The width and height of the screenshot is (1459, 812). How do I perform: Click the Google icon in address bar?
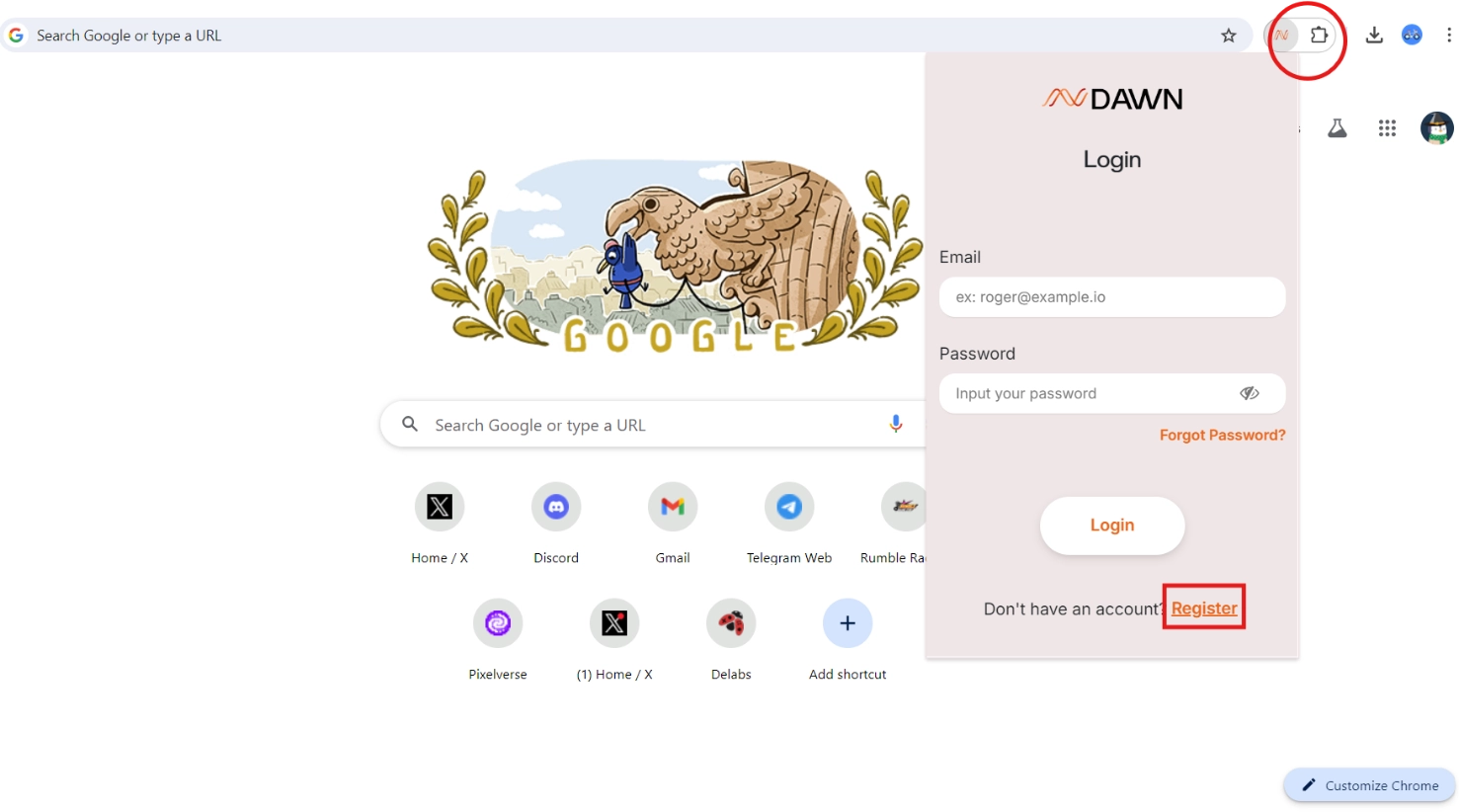[16, 36]
